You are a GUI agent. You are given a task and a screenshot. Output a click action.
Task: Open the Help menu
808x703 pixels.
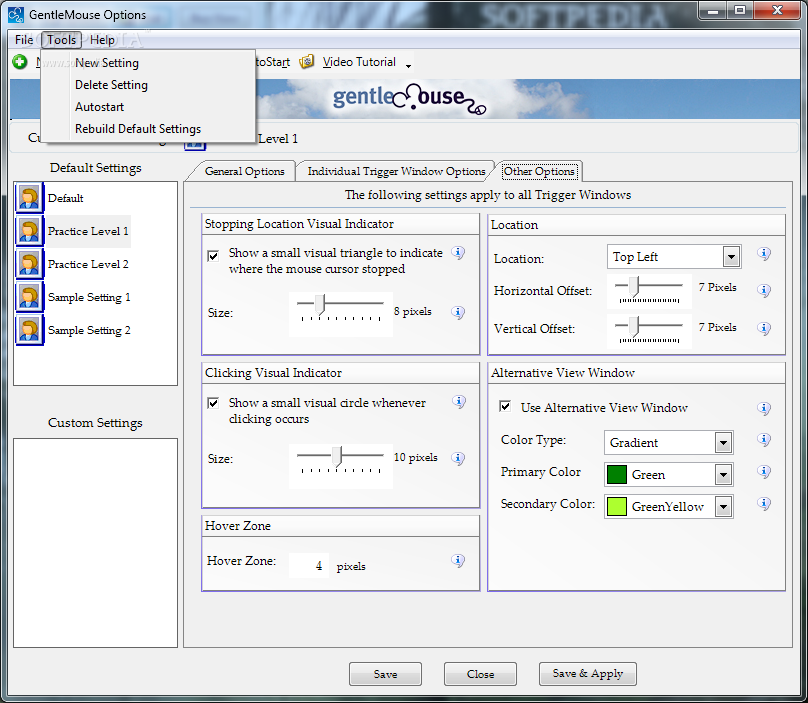[102, 40]
